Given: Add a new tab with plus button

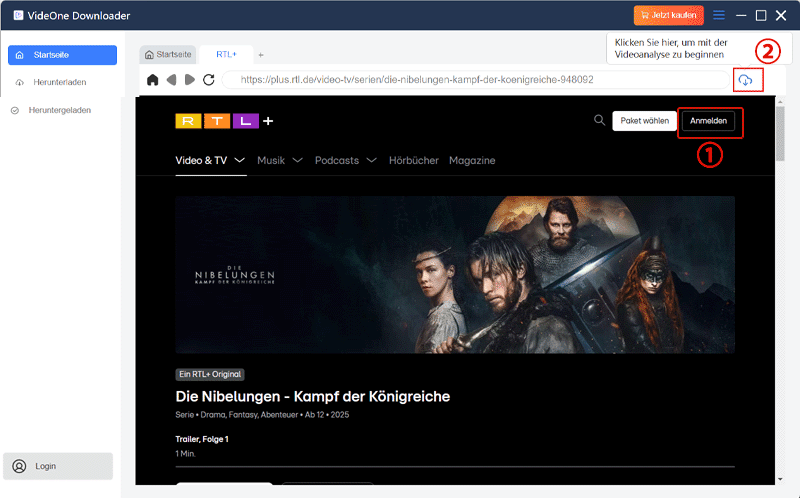Looking at the screenshot, I should click(261, 55).
